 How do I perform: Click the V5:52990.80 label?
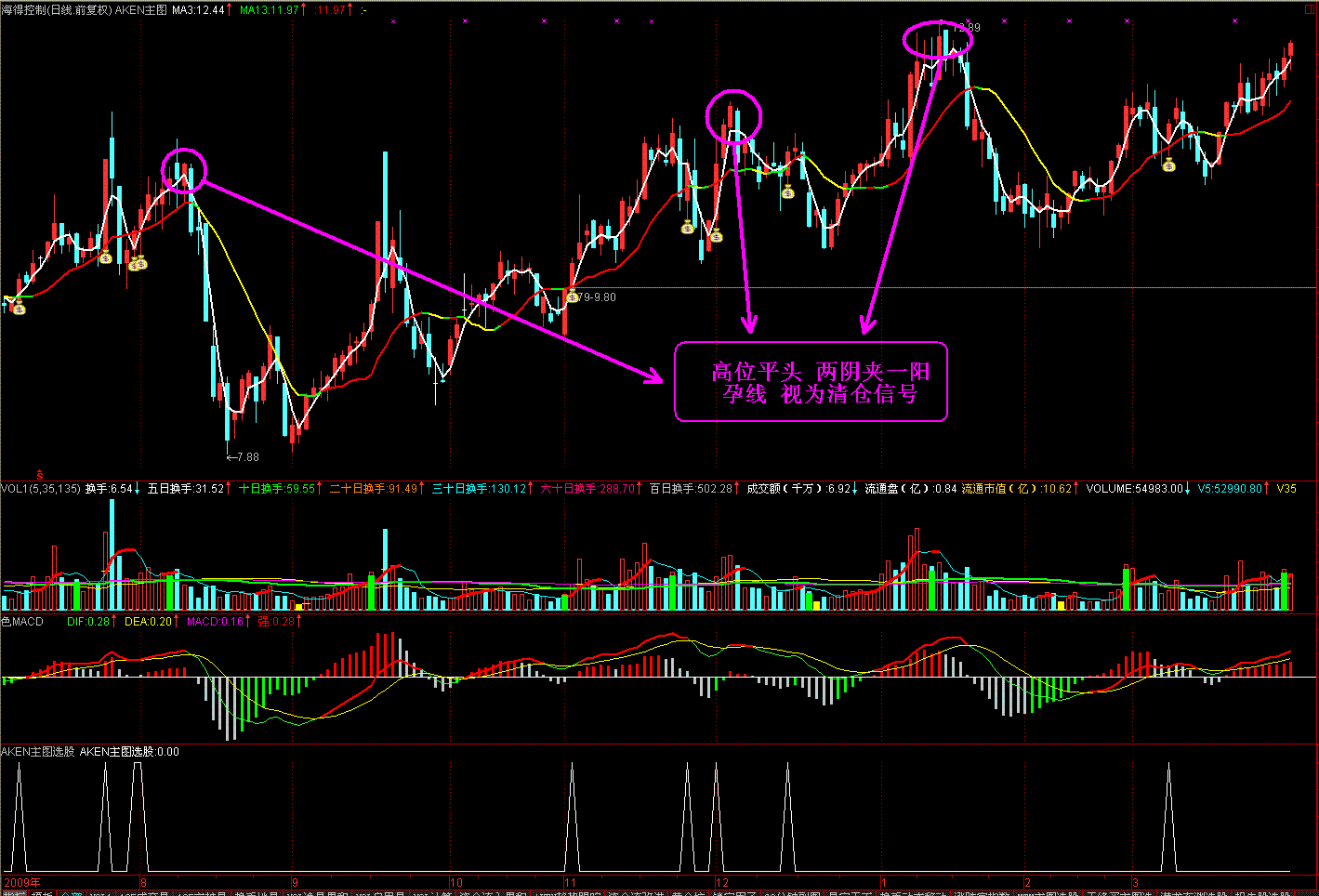pyautogui.click(x=1230, y=488)
